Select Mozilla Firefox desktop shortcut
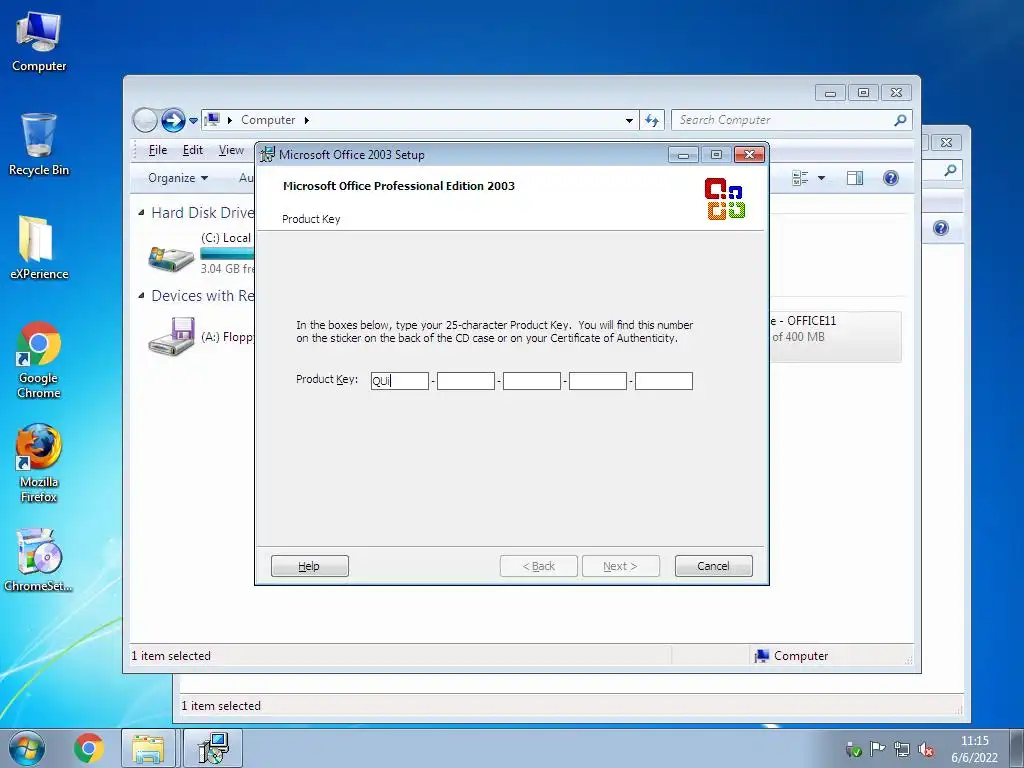Viewport: 1024px width, 768px height. [39, 463]
